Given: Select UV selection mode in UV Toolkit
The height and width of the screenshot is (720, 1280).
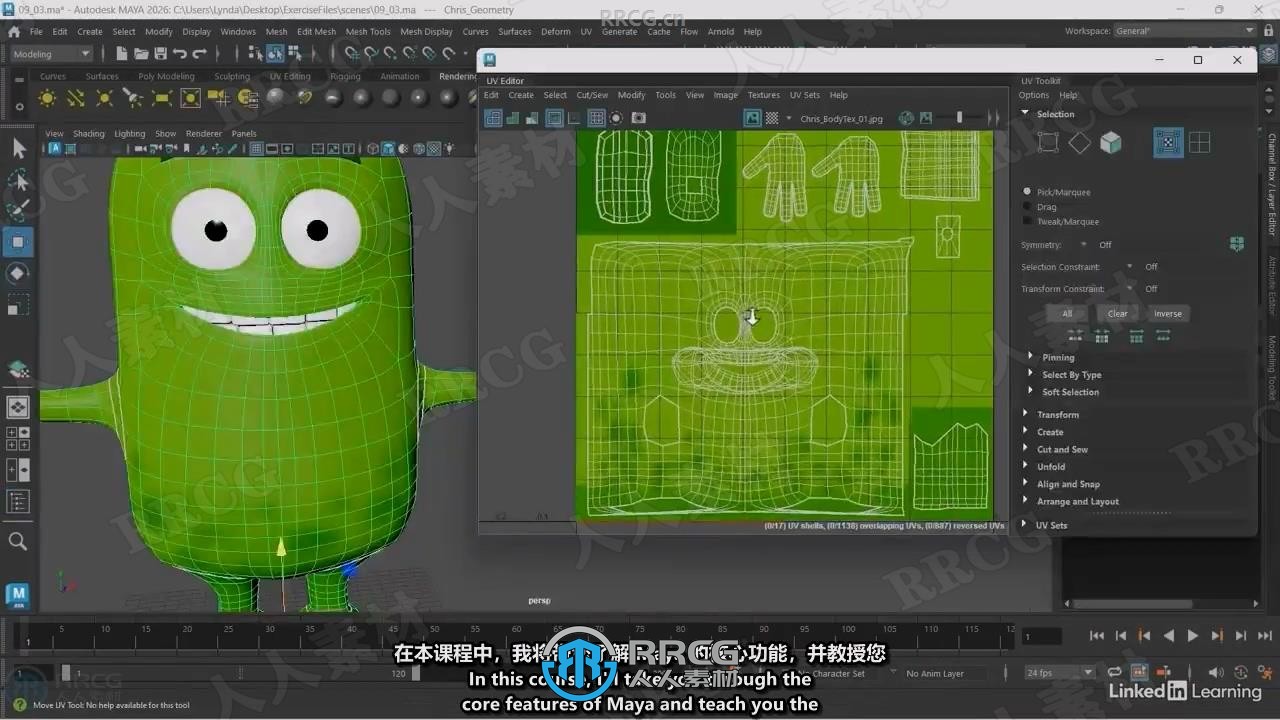Looking at the screenshot, I should (x=1167, y=143).
